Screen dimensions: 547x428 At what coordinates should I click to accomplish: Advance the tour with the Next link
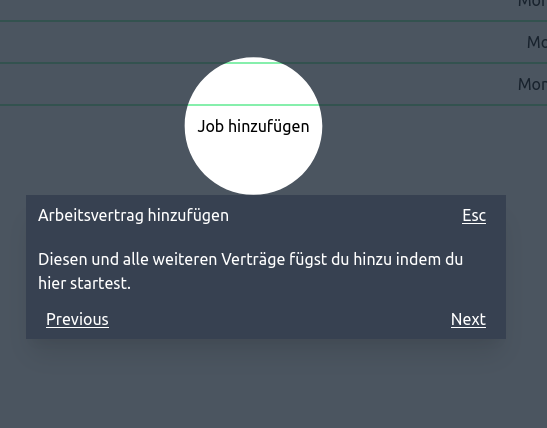(468, 319)
